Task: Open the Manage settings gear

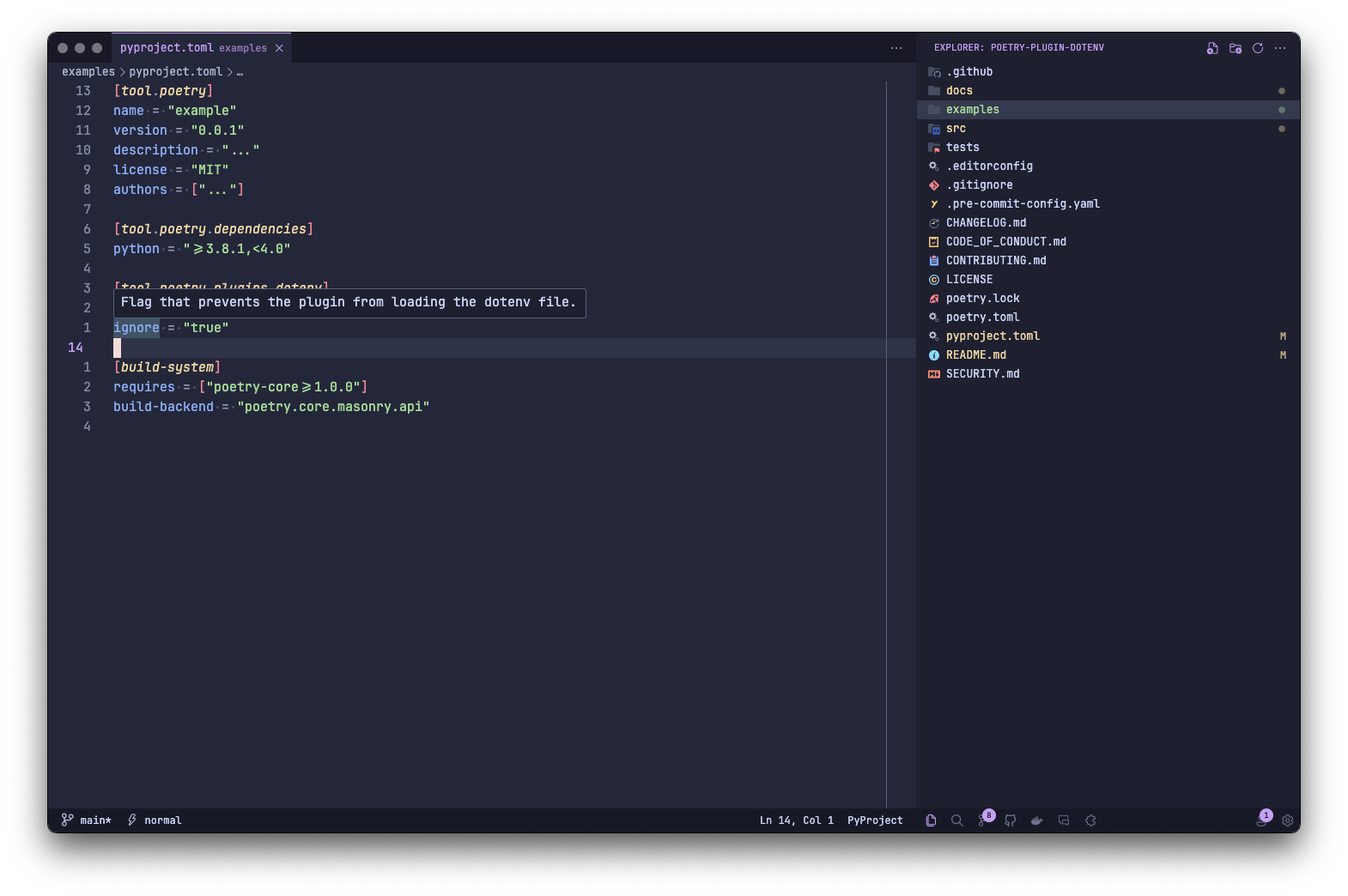Action: coord(1287,820)
